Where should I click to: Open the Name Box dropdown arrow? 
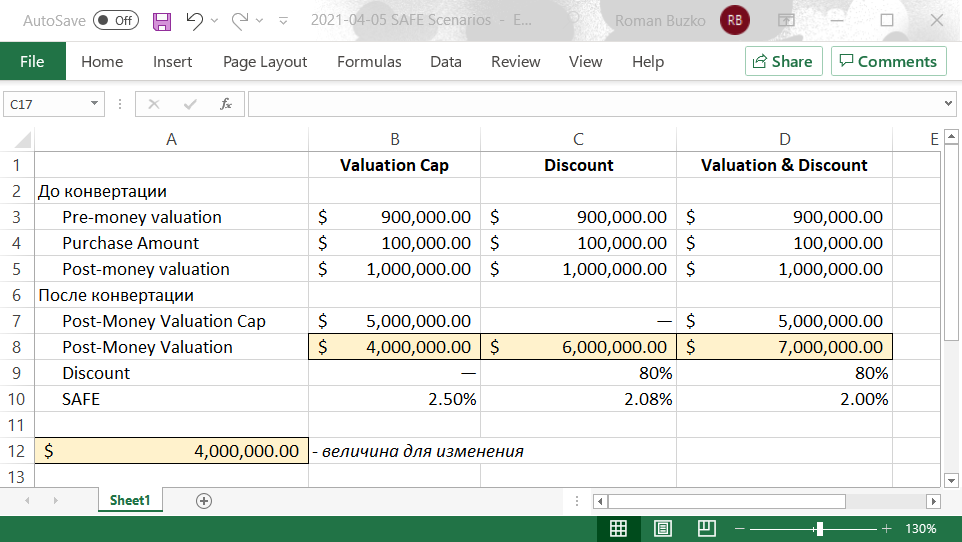[x=95, y=103]
